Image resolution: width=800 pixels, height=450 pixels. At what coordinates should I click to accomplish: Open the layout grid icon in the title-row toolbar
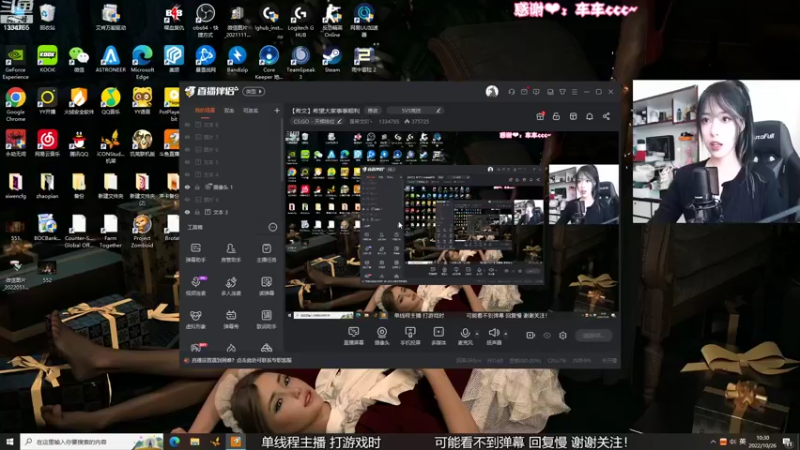coord(573,116)
